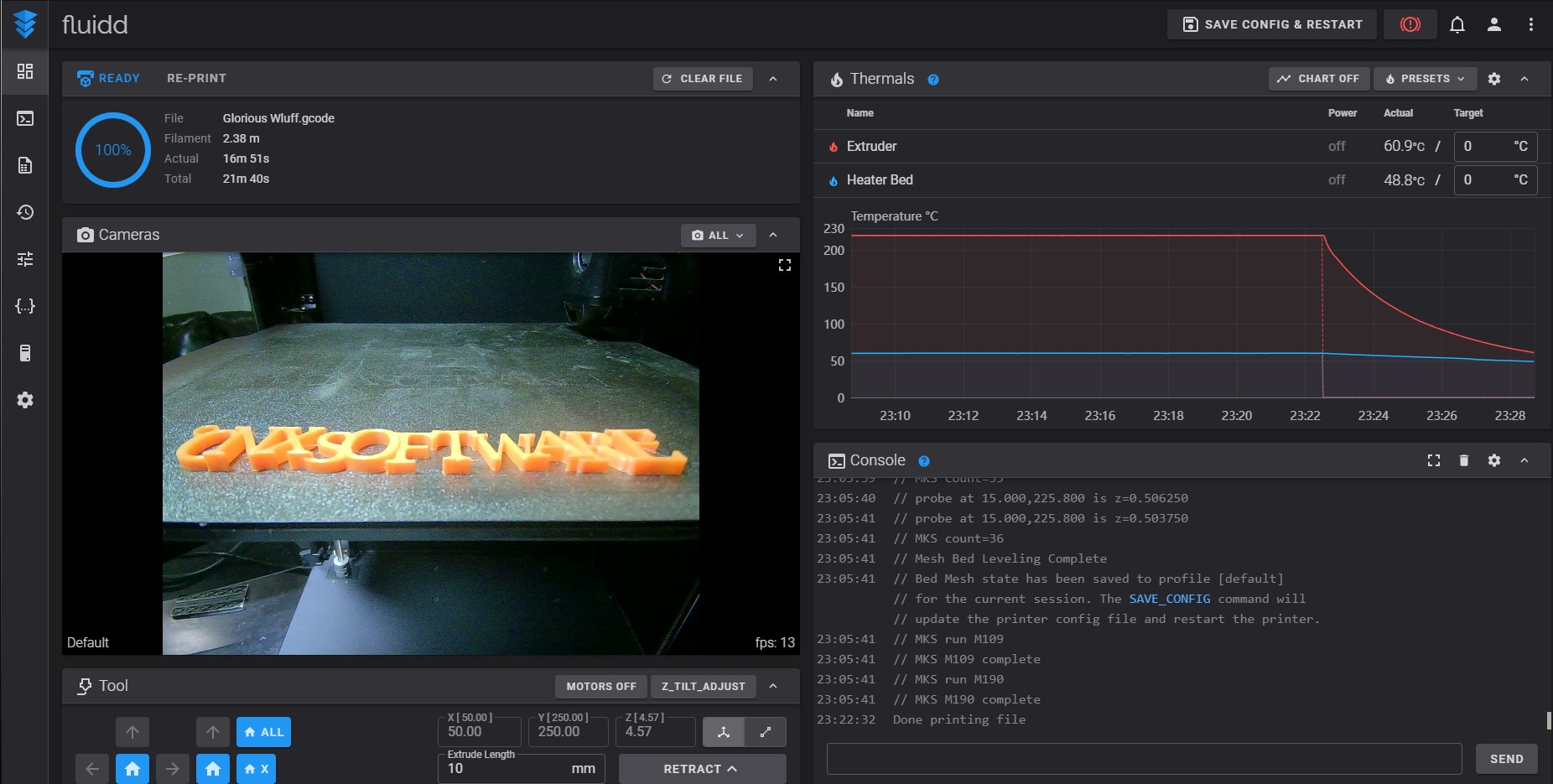Home ALL axes
This screenshot has width=1553, height=784.
click(x=263, y=732)
